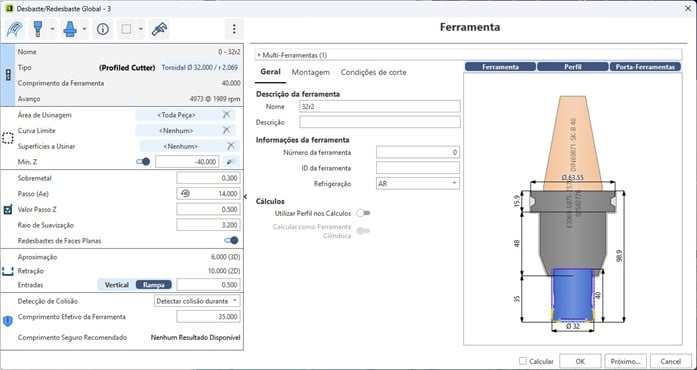The image size is (697, 370).
Task: Select the dotted boundary section icon
Action: 8,138
